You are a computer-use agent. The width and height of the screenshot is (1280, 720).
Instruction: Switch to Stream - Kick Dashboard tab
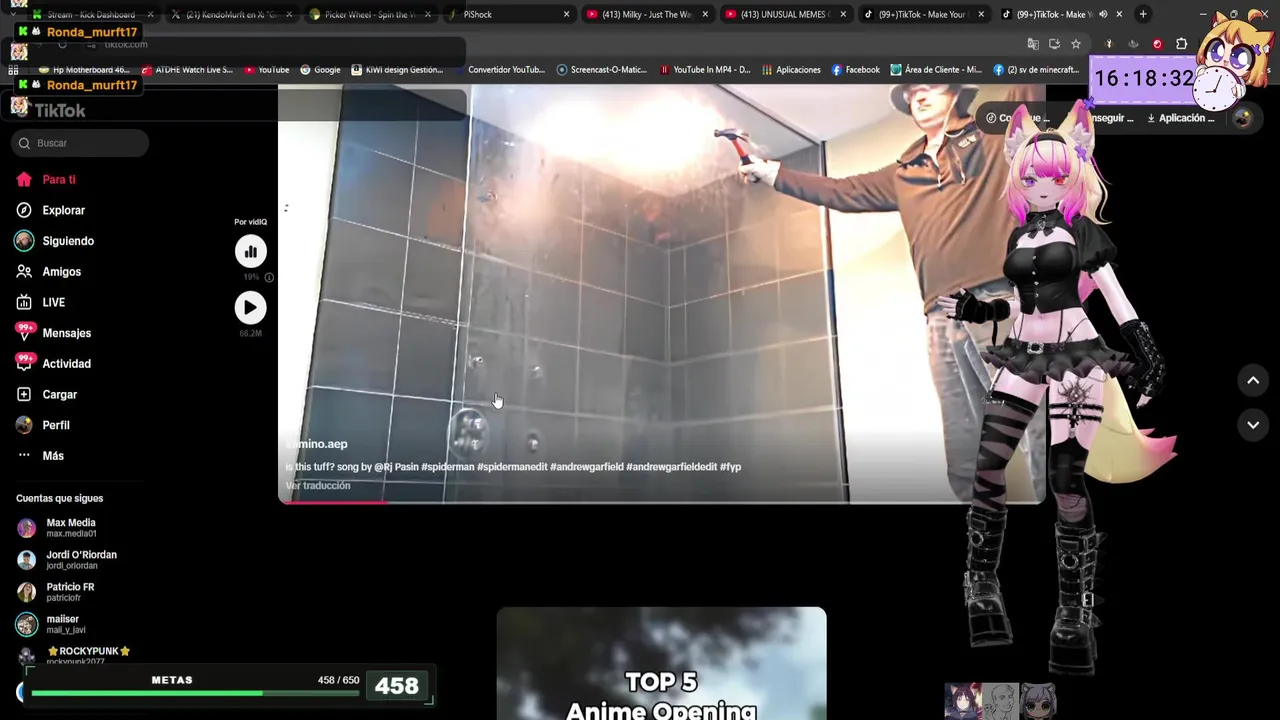(91, 15)
